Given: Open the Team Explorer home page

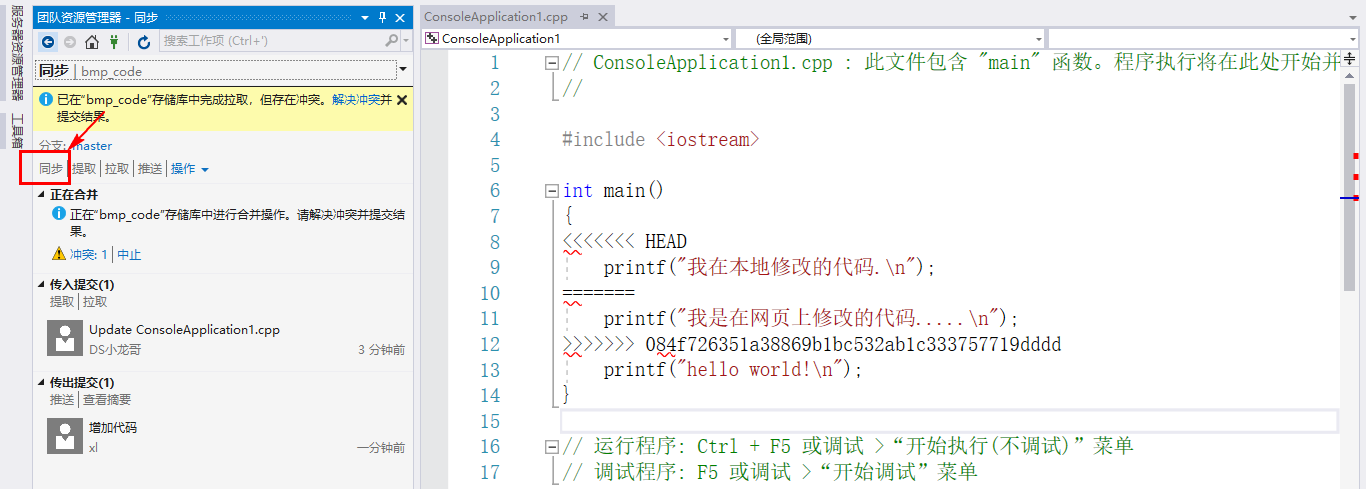Looking at the screenshot, I should pos(92,42).
